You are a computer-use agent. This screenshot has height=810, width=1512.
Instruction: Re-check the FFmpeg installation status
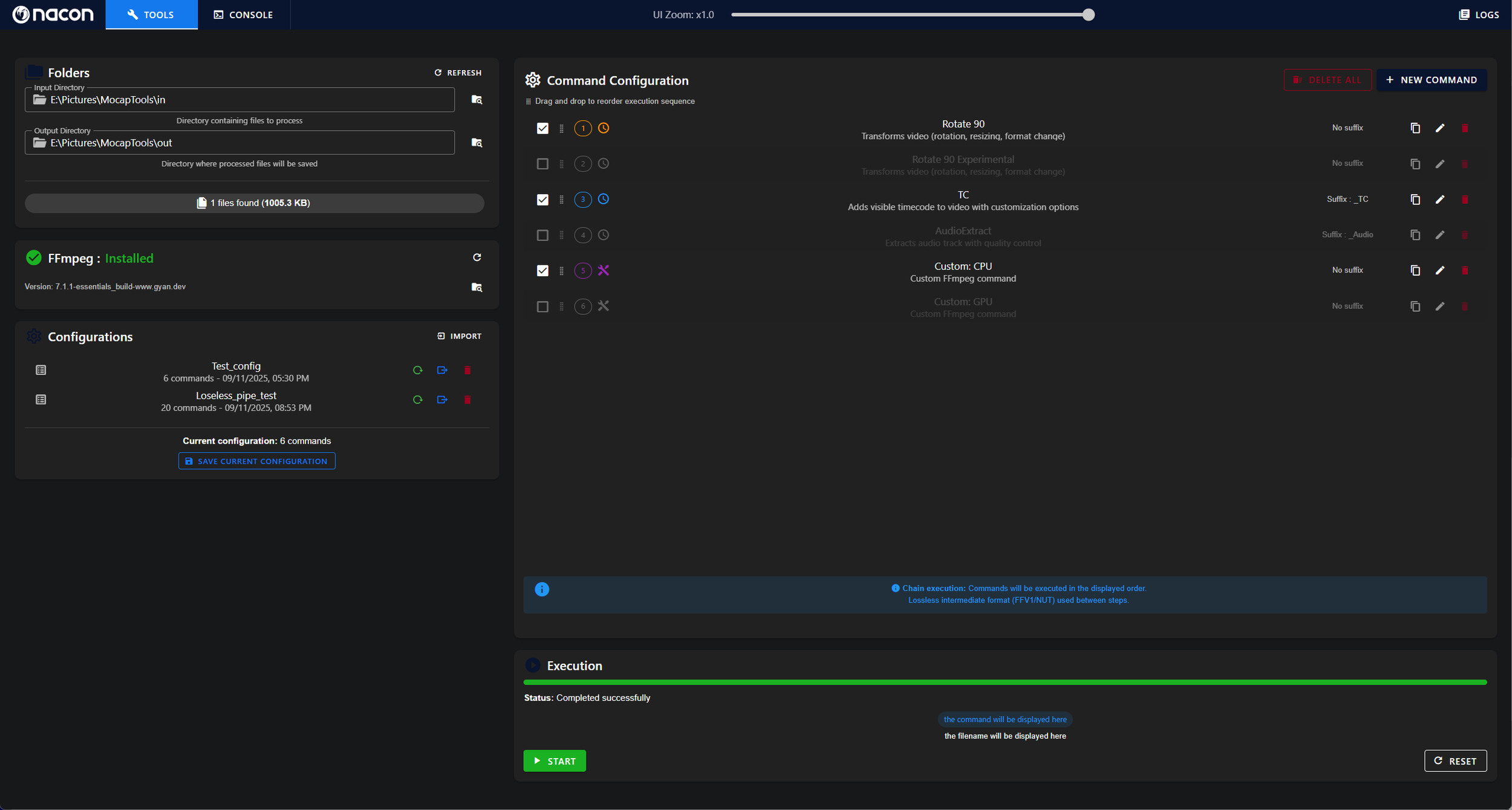coord(477,258)
